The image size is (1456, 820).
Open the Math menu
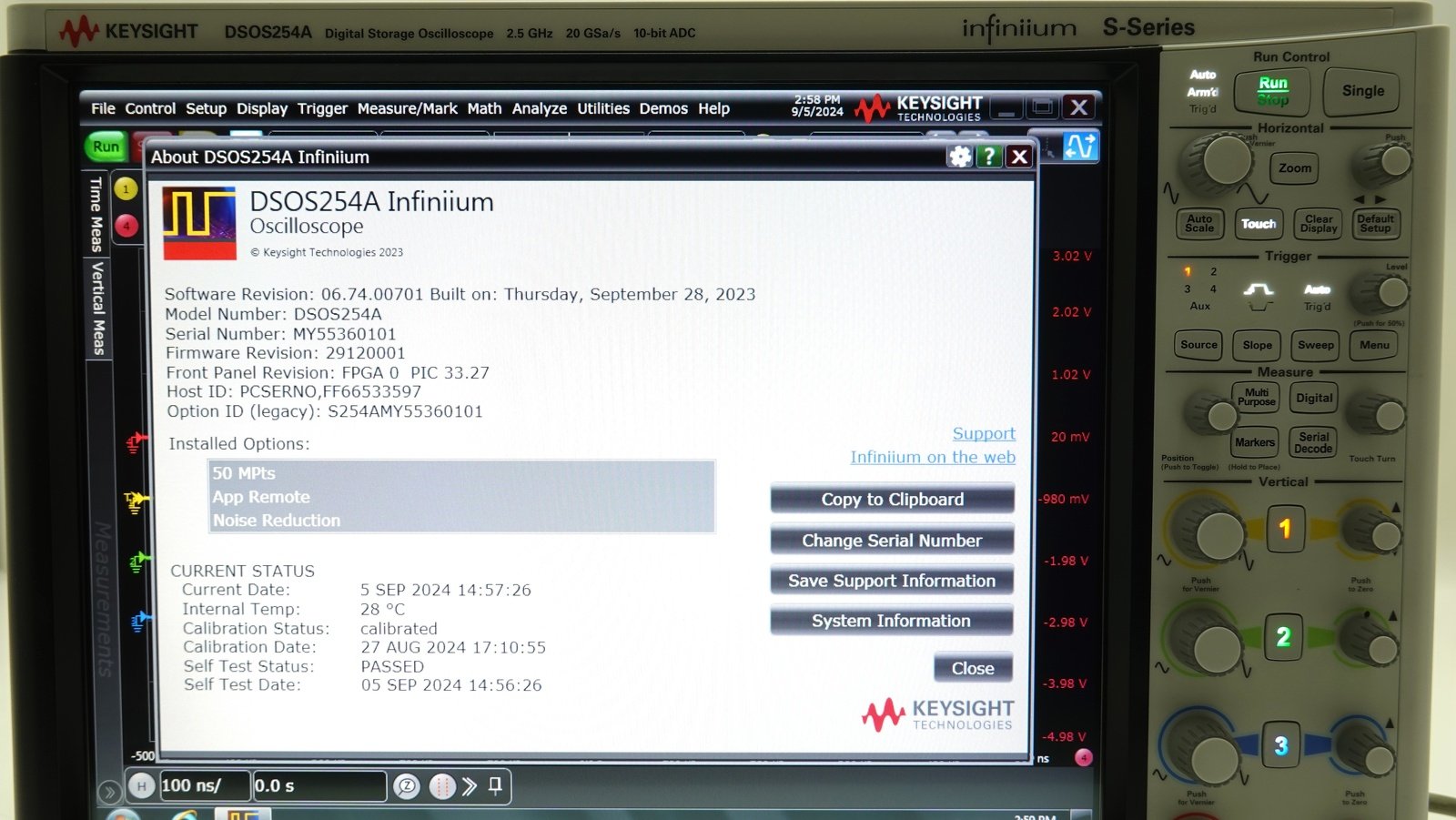pos(484,108)
